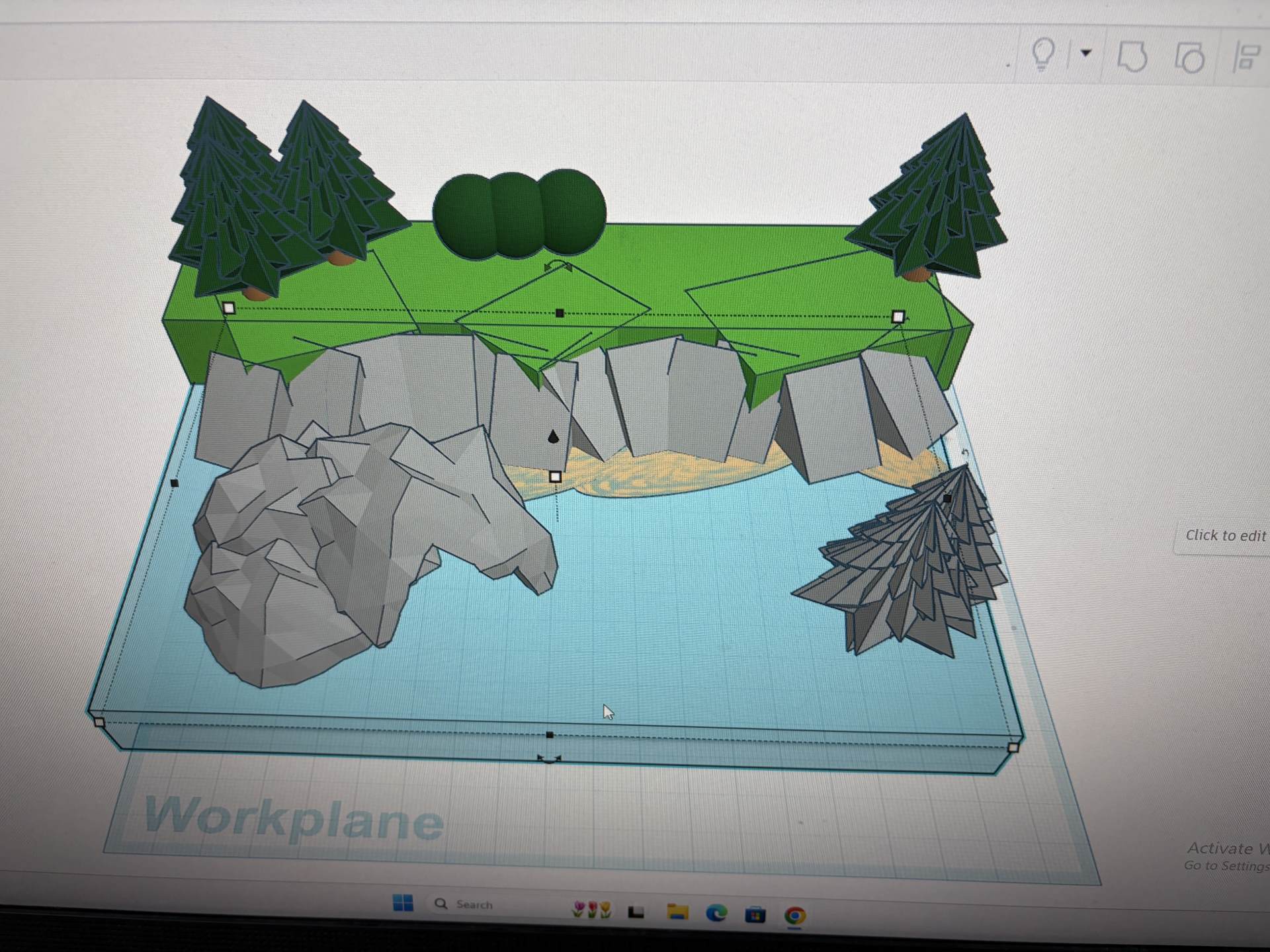The height and width of the screenshot is (952, 1270).
Task: Click the white square handle below the cone
Action: (556, 477)
